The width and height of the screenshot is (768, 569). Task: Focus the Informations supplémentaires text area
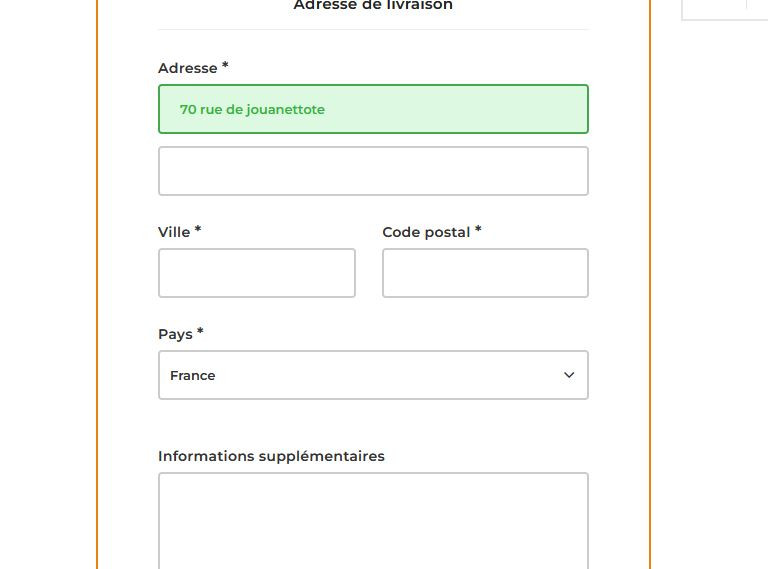tap(373, 520)
